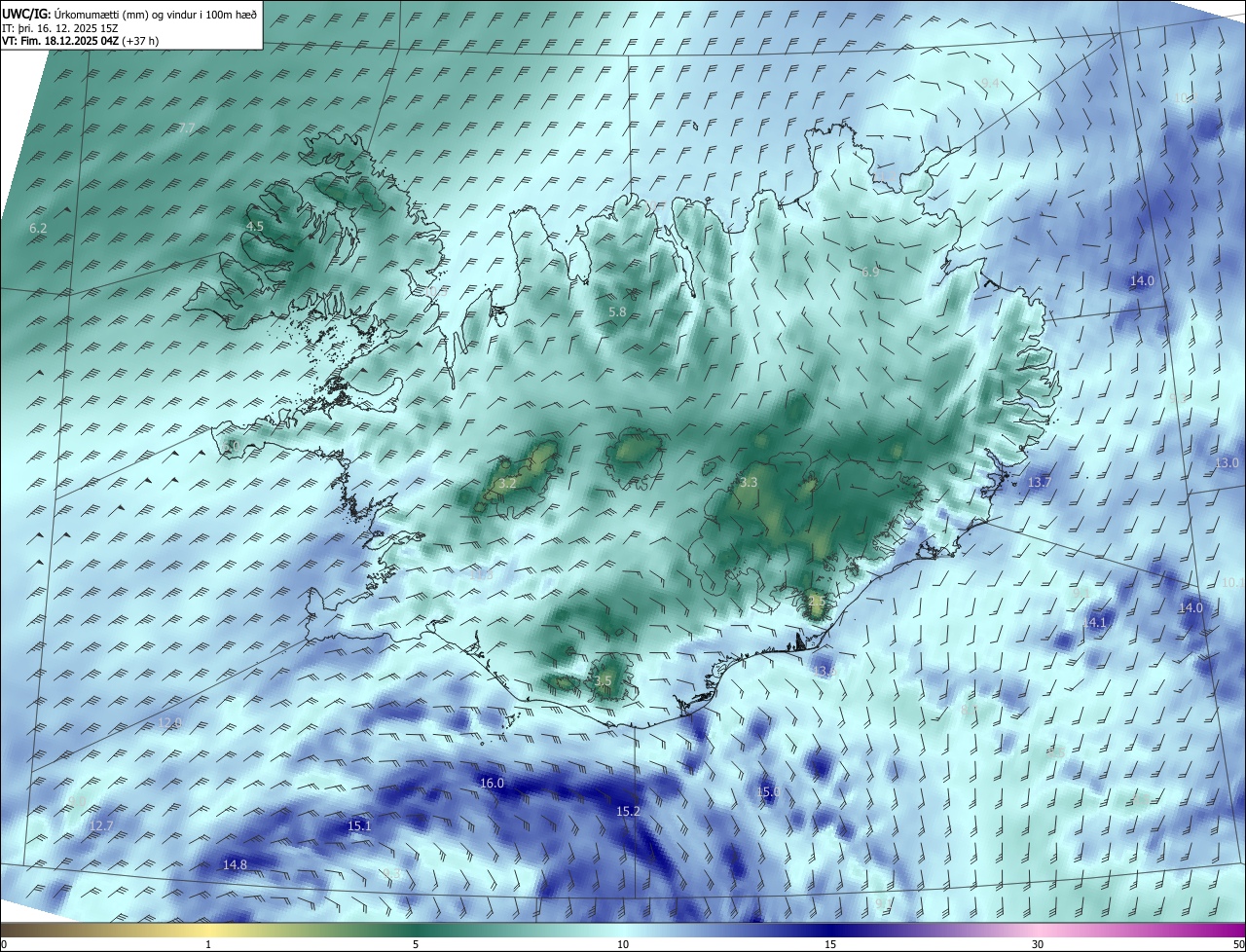The image size is (1246, 952).
Task: Click the initial time line 'IT: þri. 16. 12. 2025 15Z'
Action: click(58, 28)
